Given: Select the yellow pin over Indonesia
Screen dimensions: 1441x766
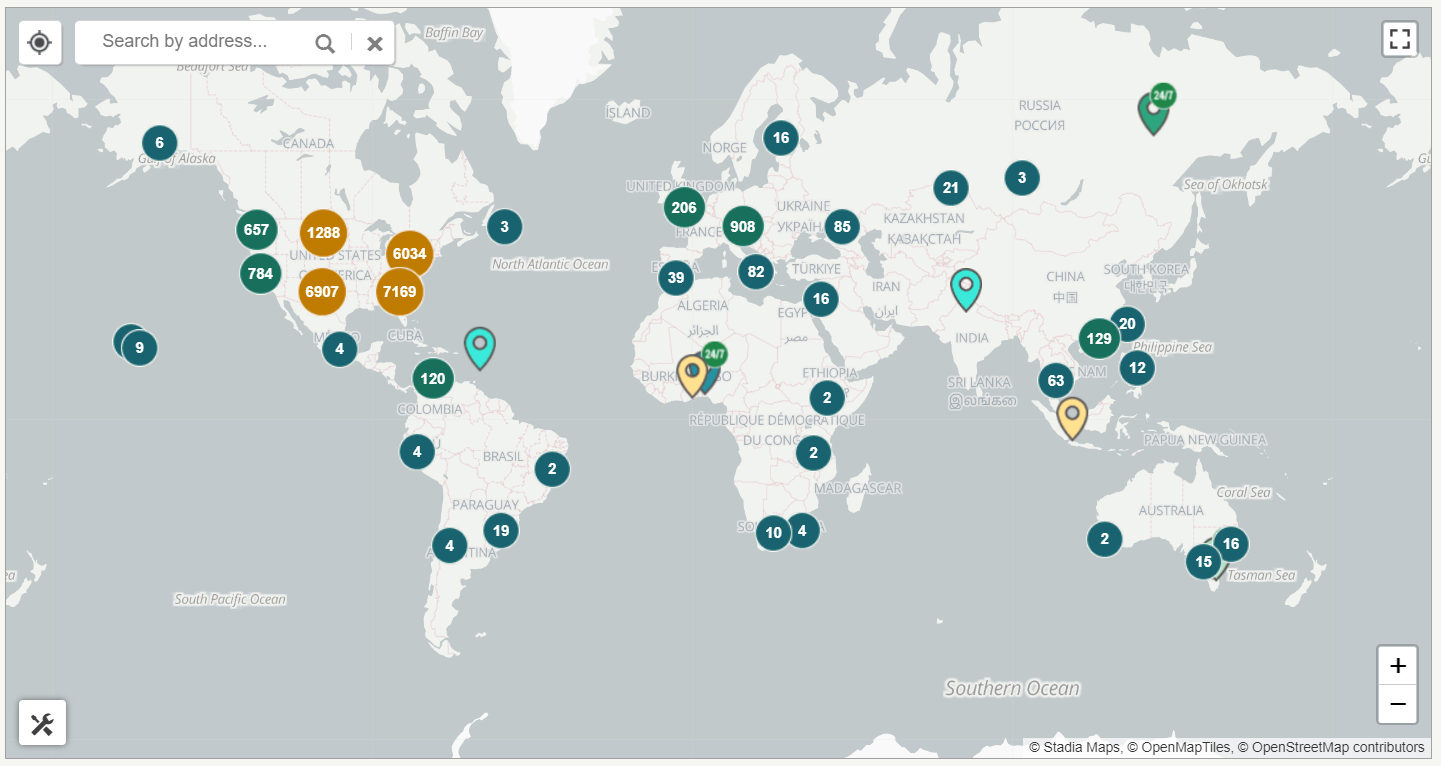Looking at the screenshot, I should pos(1071,415).
